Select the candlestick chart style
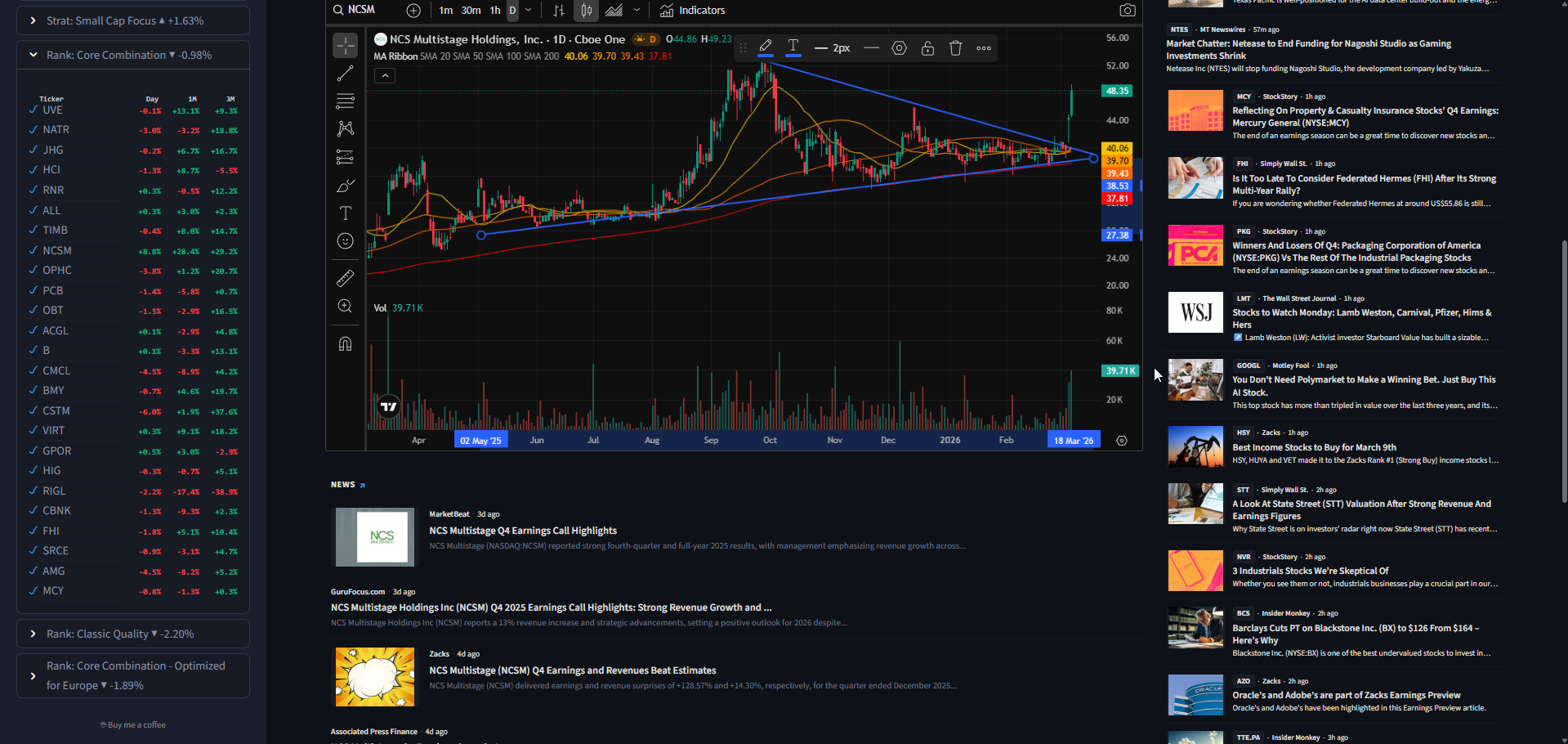The width and height of the screenshot is (1568, 744). click(x=586, y=11)
